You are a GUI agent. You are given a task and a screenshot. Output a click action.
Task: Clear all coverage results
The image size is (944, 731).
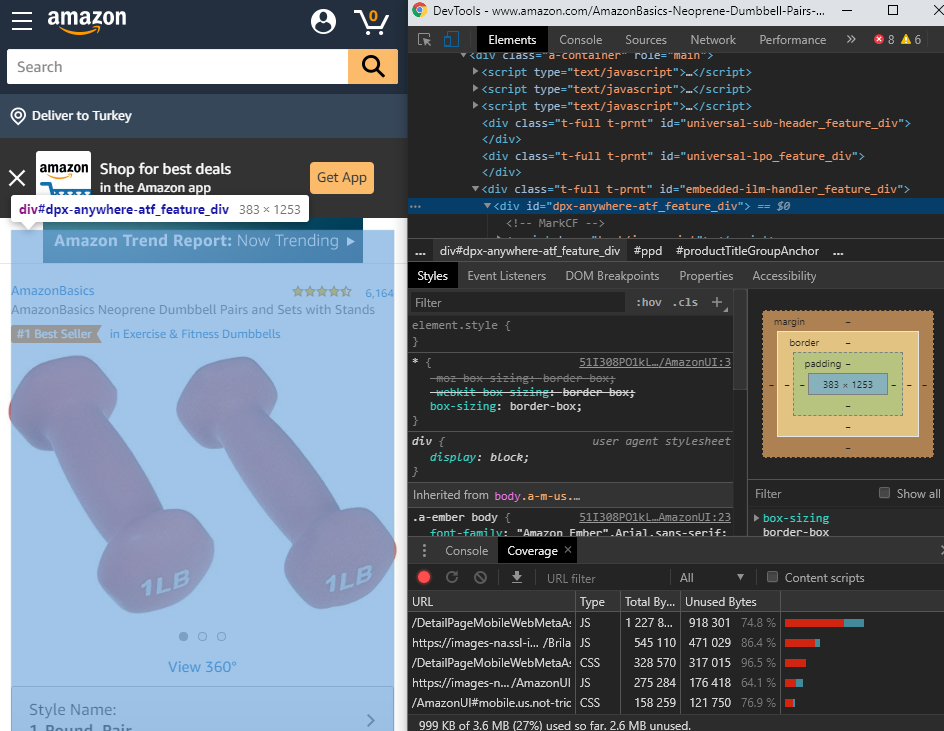click(x=480, y=577)
